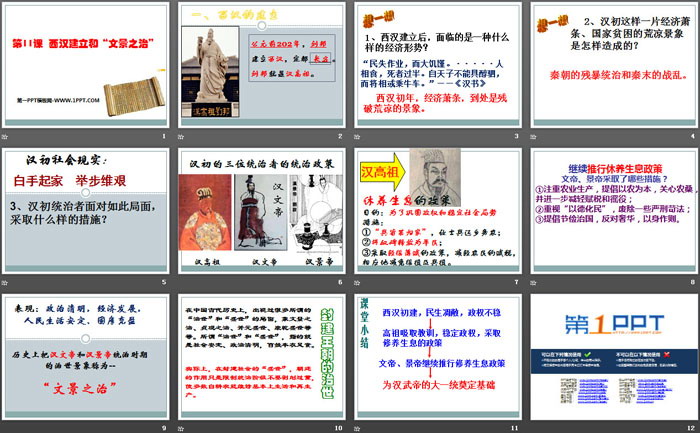Image resolution: width=700 pixels, height=433 pixels.
Task: Select slide 9 ending with 文景之治
Action: (x=86, y=357)
